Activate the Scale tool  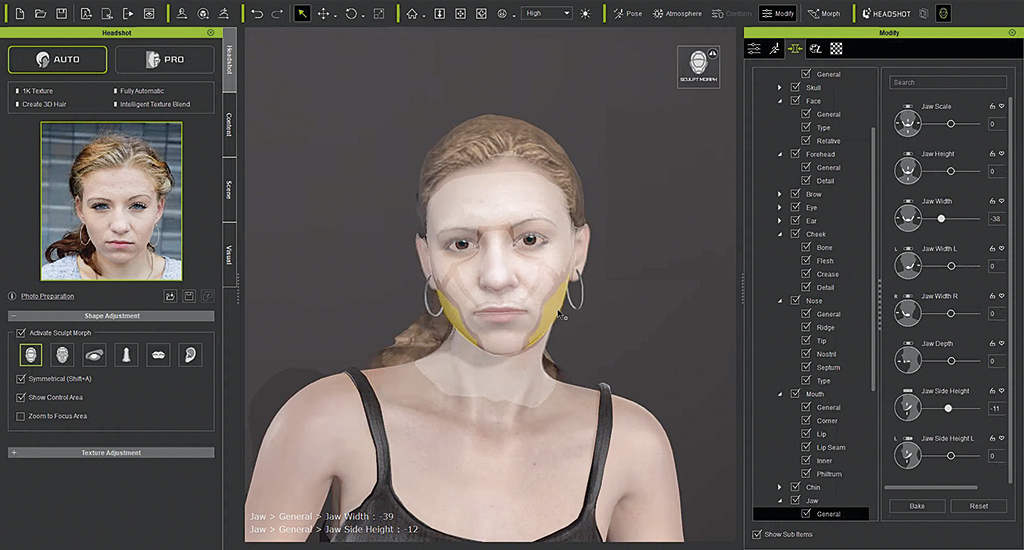coord(379,13)
